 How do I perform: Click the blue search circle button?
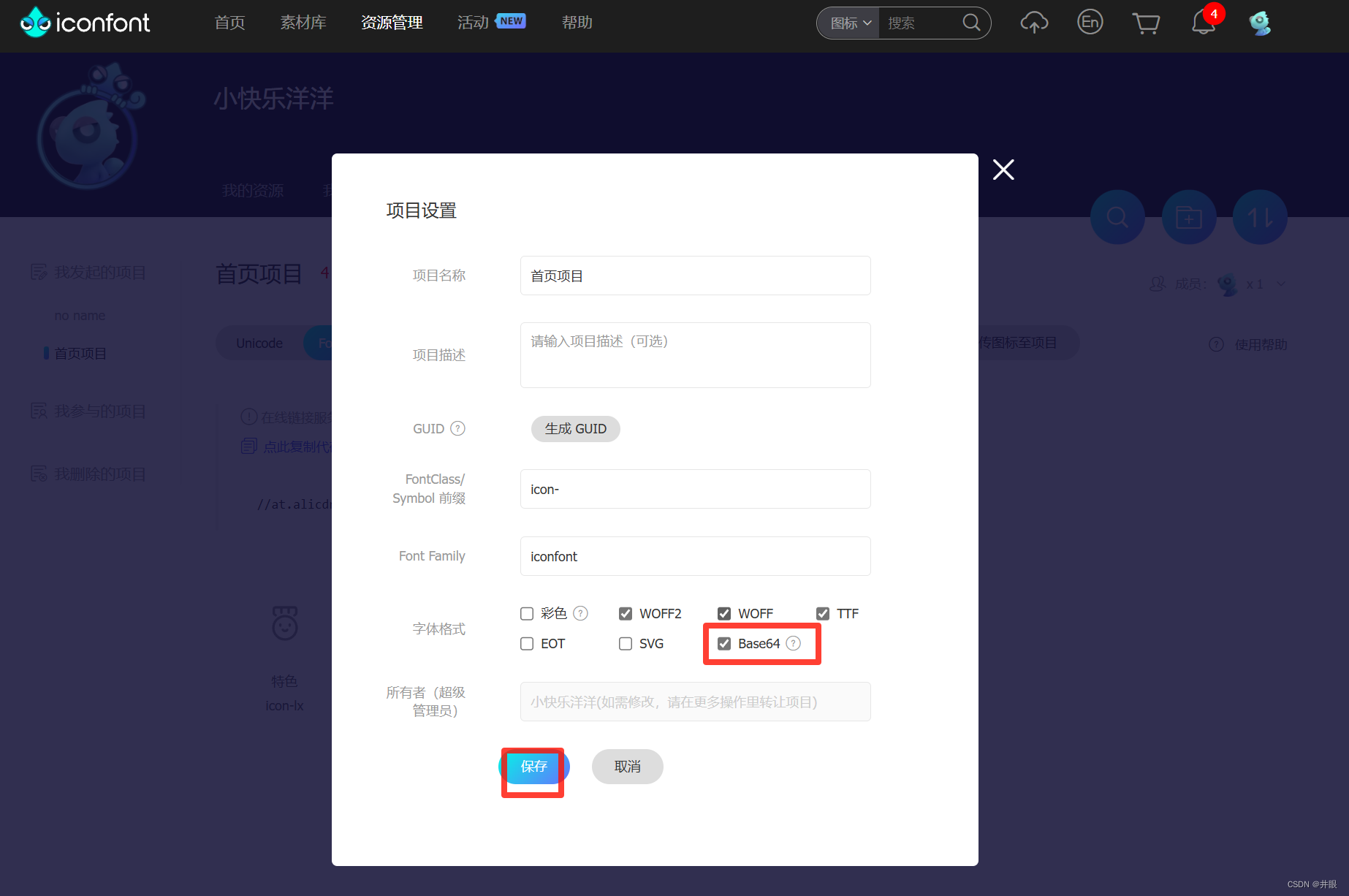pos(1117,217)
